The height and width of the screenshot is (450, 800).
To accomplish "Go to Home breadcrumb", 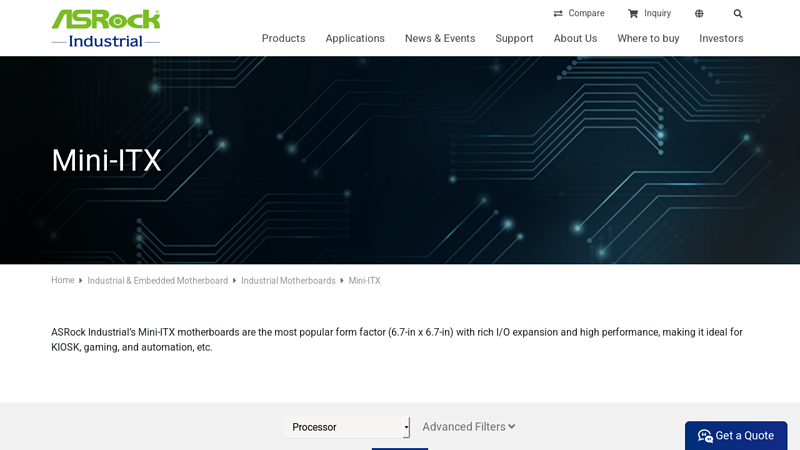I will (63, 281).
